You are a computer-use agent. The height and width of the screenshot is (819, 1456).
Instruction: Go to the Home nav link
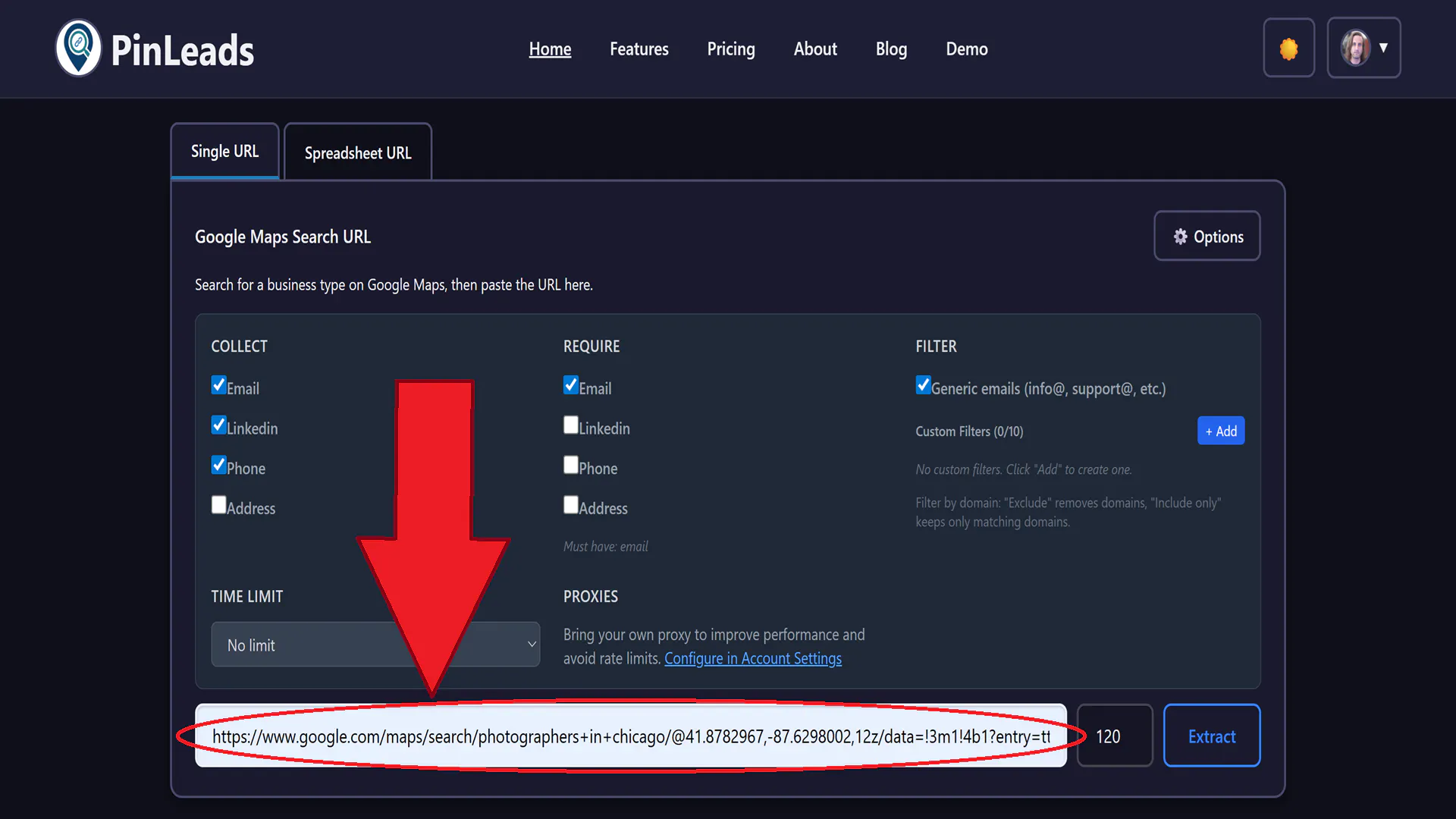coord(550,49)
